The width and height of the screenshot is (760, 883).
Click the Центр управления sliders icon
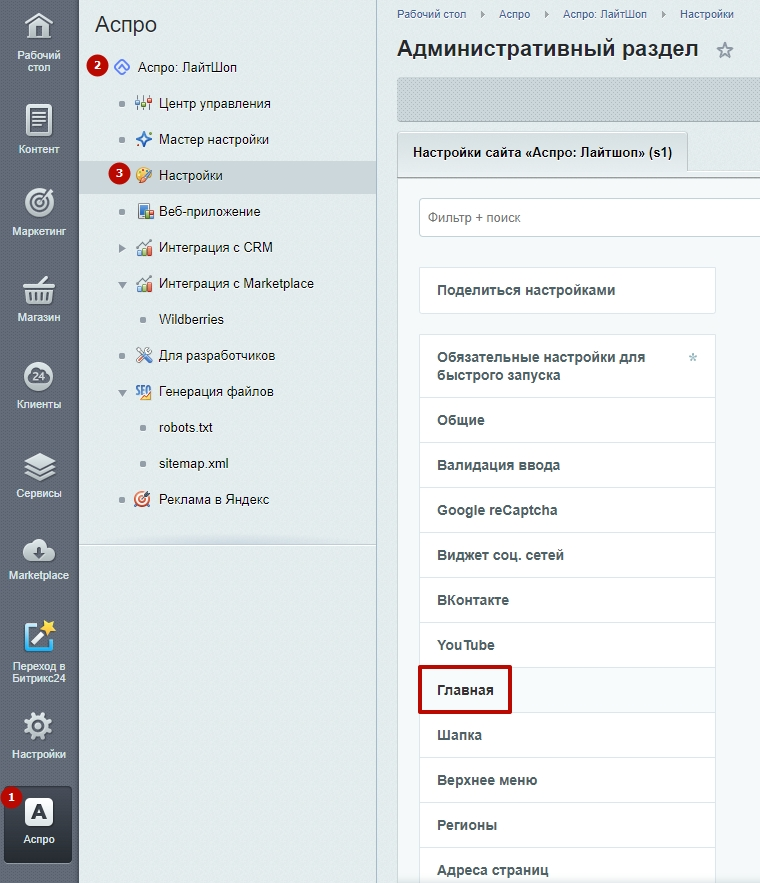(x=144, y=103)
